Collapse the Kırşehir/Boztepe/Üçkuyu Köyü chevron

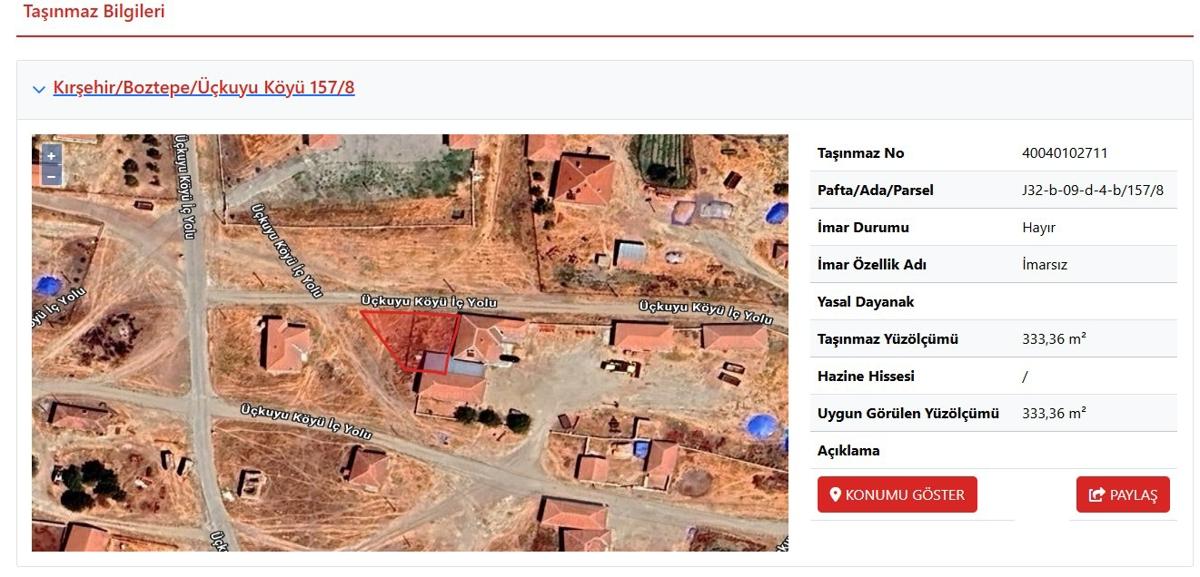point(39,89)
